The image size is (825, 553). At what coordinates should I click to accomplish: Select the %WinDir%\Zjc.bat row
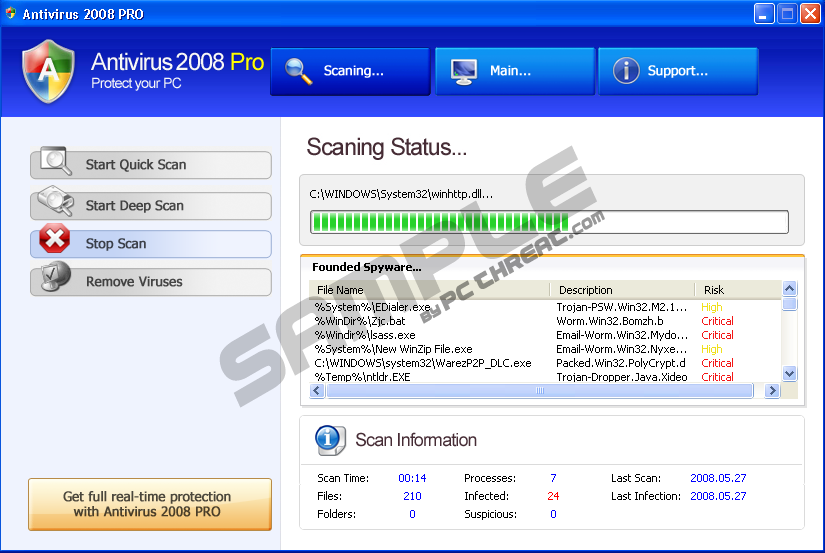click(x=545, y=321)
